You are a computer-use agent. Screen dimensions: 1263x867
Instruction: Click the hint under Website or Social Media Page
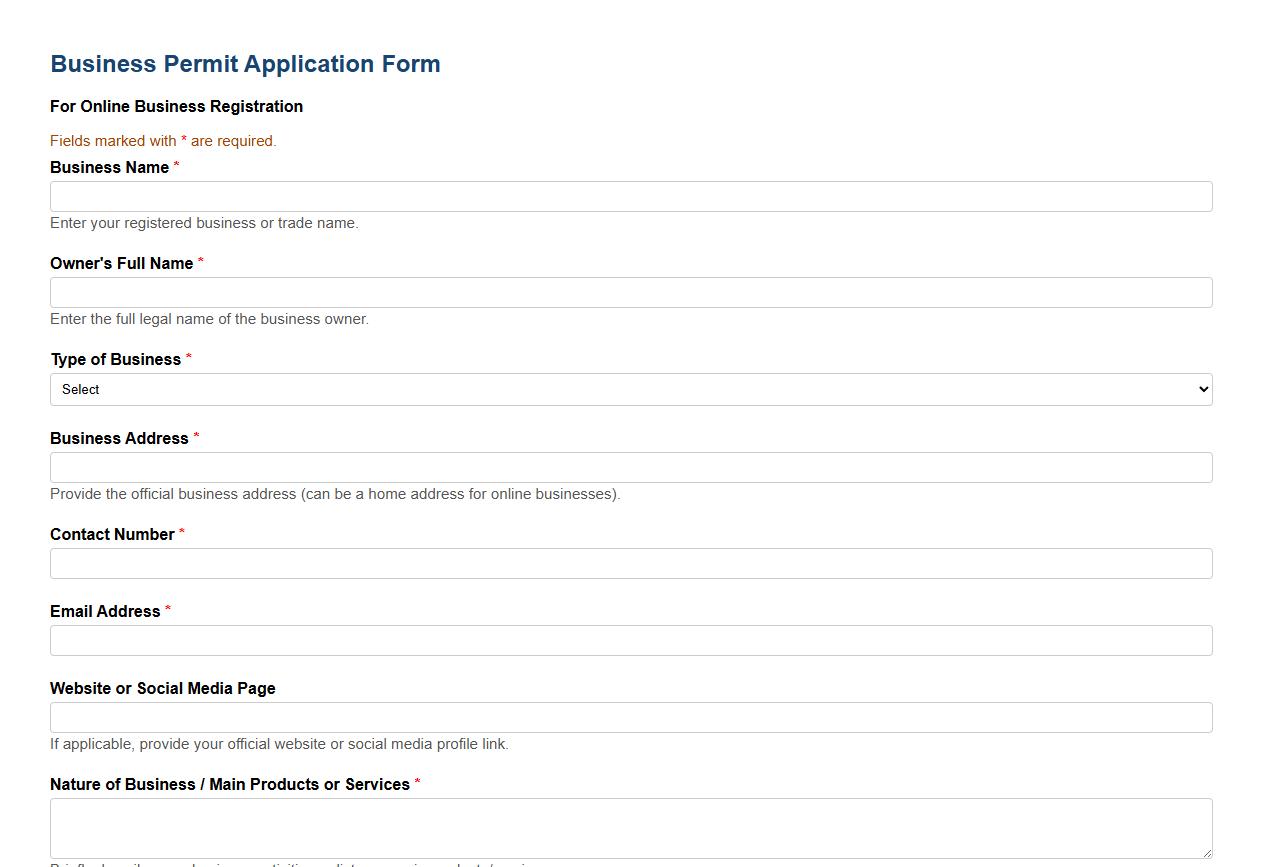pyautogui.click(x=279, y=744)
